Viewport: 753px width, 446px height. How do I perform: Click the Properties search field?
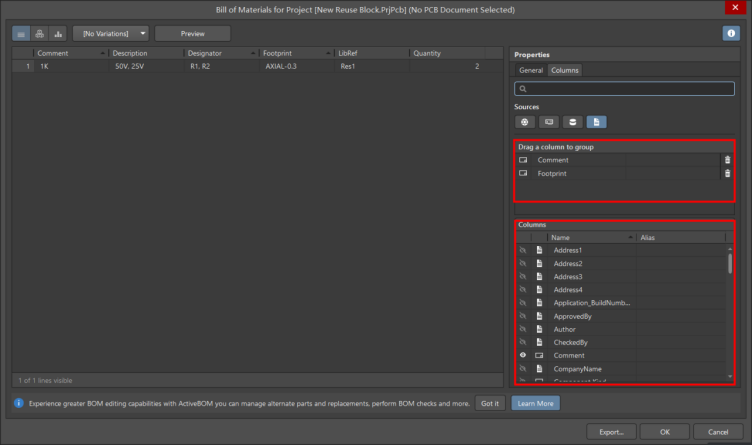pyautogui.click(x=625, y=89)
